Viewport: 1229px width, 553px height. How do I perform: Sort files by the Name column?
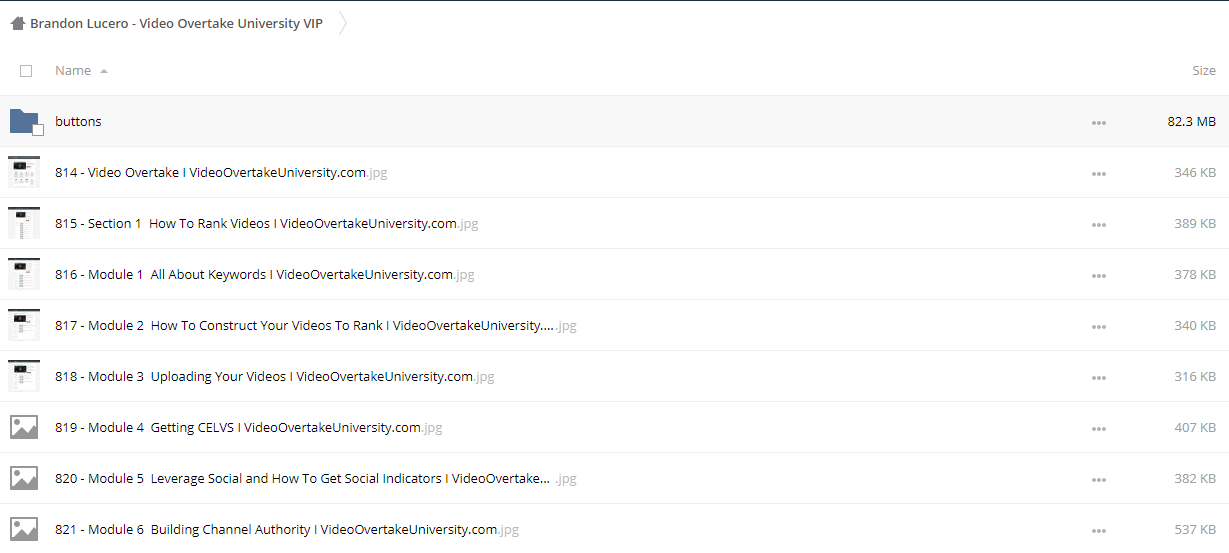(73, 71)
